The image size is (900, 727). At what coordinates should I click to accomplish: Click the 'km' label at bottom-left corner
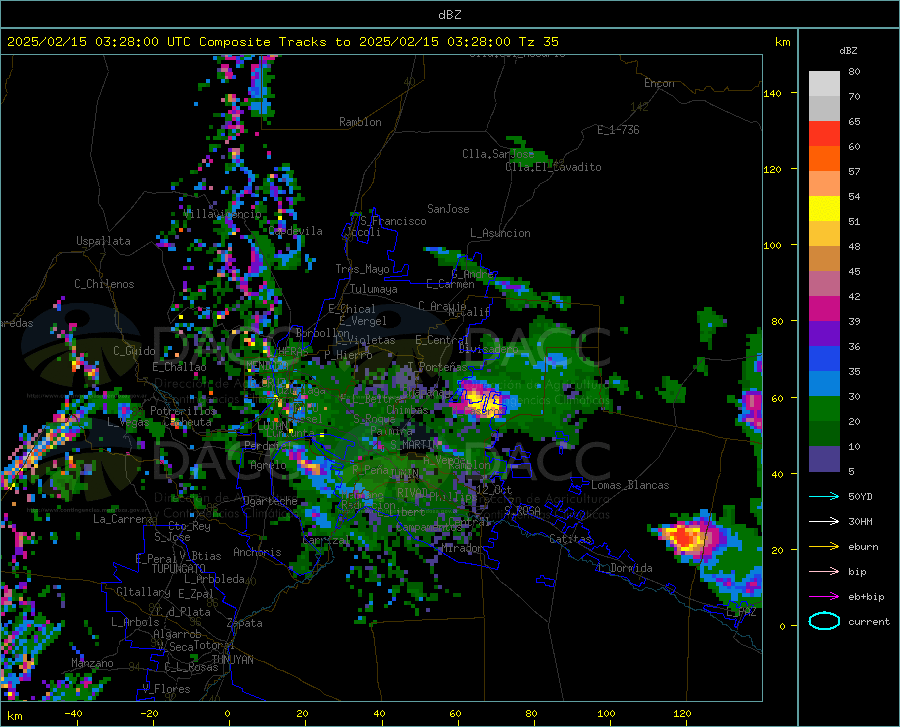14,716
